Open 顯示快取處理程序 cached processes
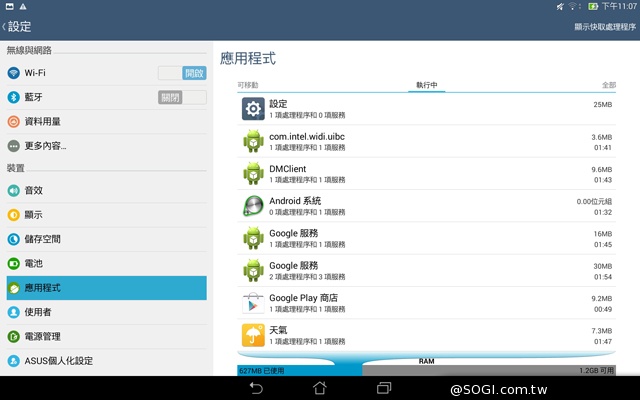This screenshot has height=400, width=640. pyautogui.click(x=605, y=27)
